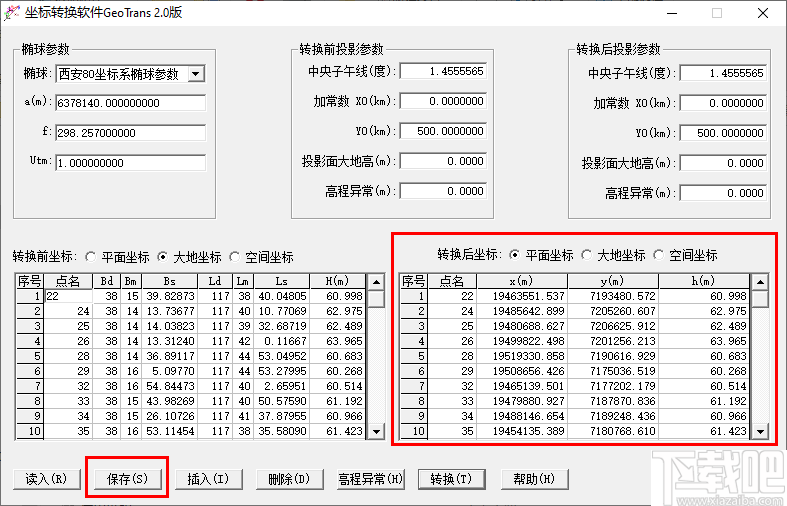The height and width of the screenshot is (506, 787).
Task: Click 转换后 投影面大地高(m) field
Action: (x=723, y=163)
